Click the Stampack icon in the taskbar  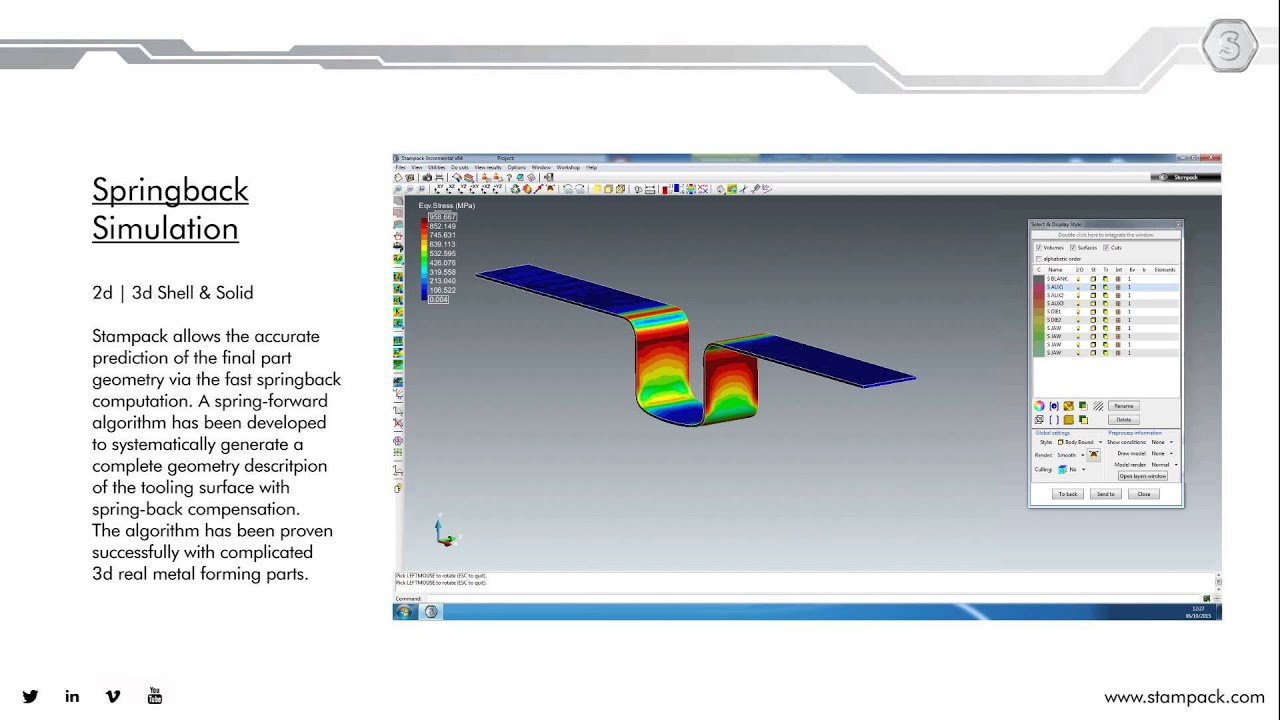[x=431, y=611]
